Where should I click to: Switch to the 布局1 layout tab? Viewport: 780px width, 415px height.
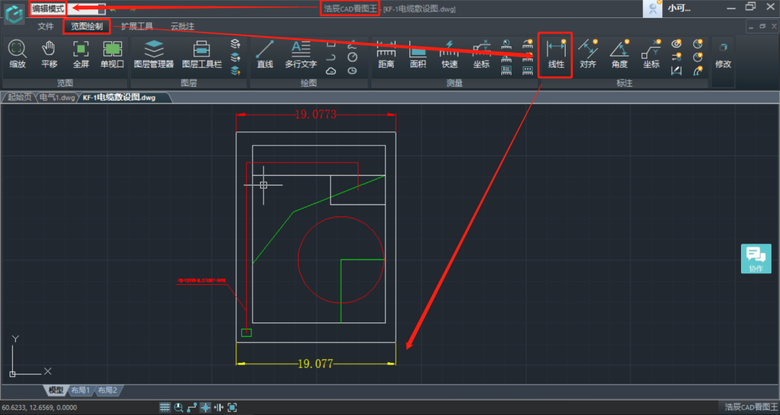pos(79,390)
